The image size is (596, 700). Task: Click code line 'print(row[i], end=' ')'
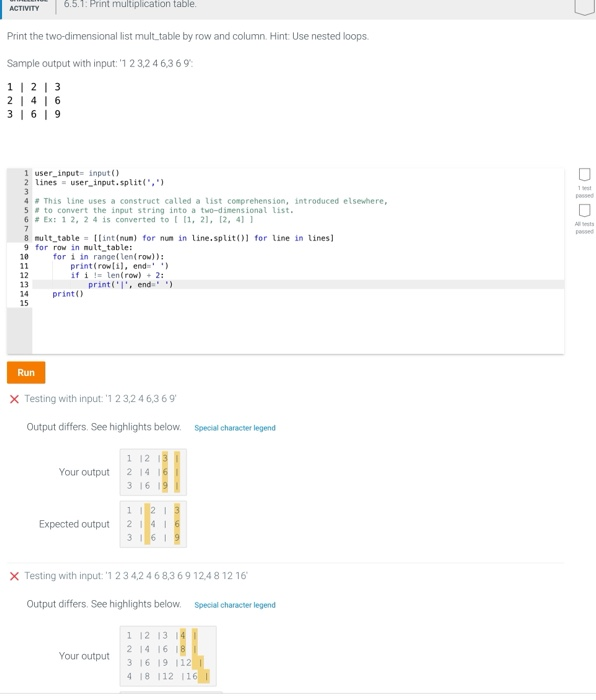[x=119, y=266]
